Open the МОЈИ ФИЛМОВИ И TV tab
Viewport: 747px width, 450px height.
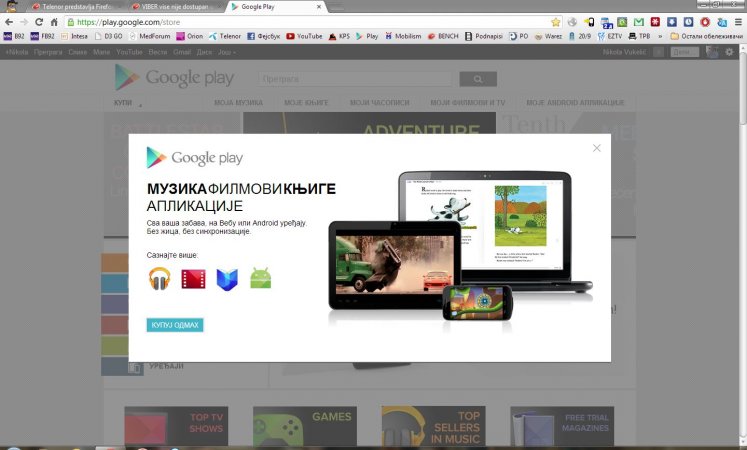[x=468, y=103]
